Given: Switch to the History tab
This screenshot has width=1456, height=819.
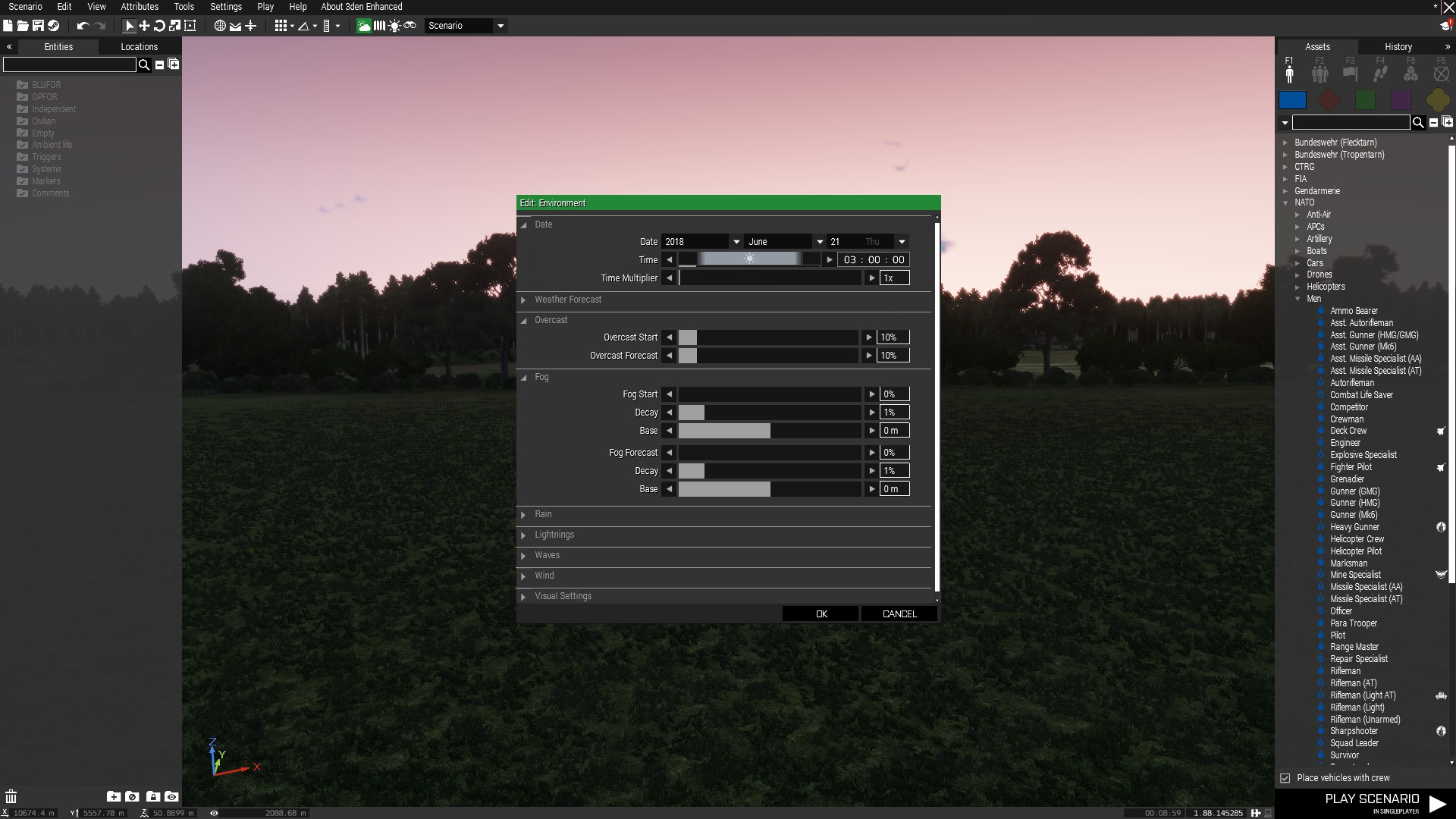Looking at the screenshot, I should (x=1398, y=46).
